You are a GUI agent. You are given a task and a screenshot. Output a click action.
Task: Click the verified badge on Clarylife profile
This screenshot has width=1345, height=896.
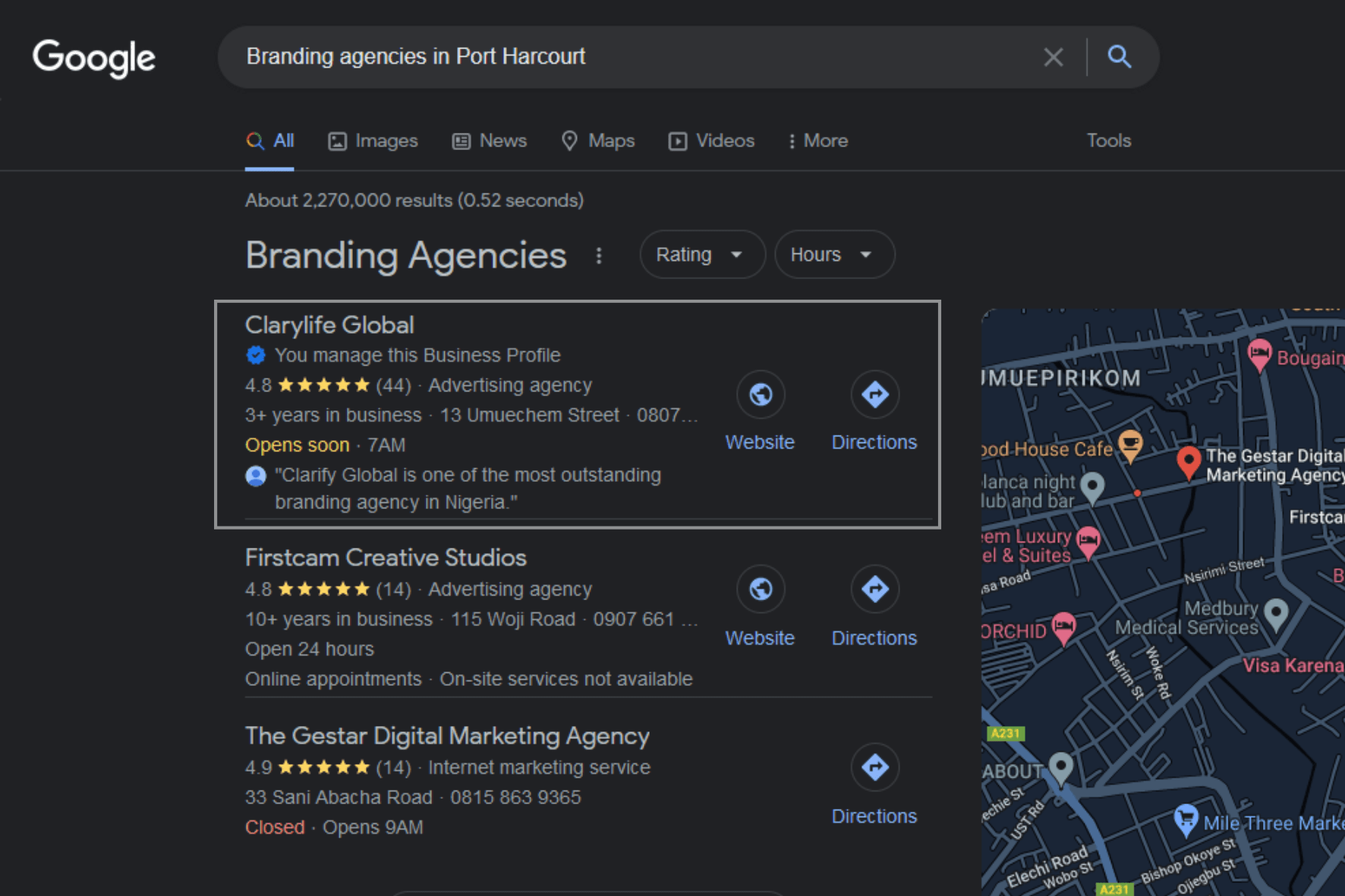256,355
